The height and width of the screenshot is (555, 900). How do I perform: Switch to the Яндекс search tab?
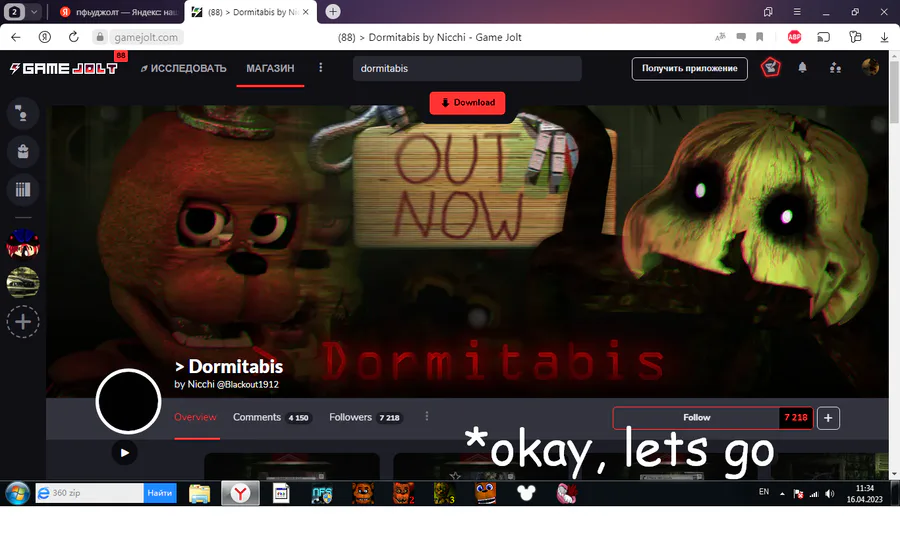click(118, 12)
